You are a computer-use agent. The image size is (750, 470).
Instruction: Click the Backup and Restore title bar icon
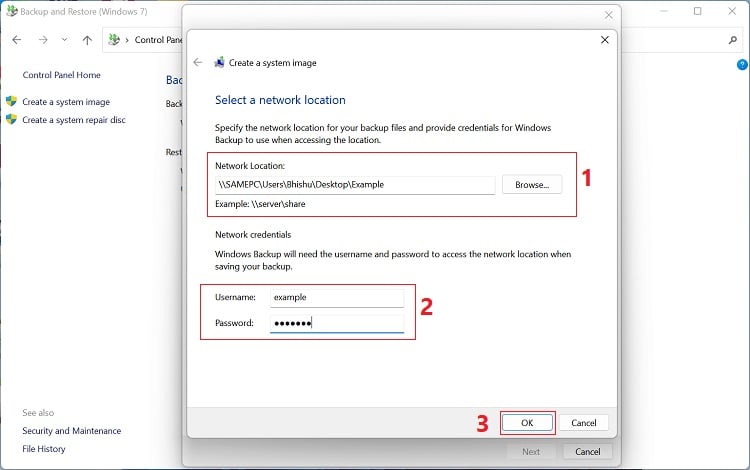pos(11,11)
